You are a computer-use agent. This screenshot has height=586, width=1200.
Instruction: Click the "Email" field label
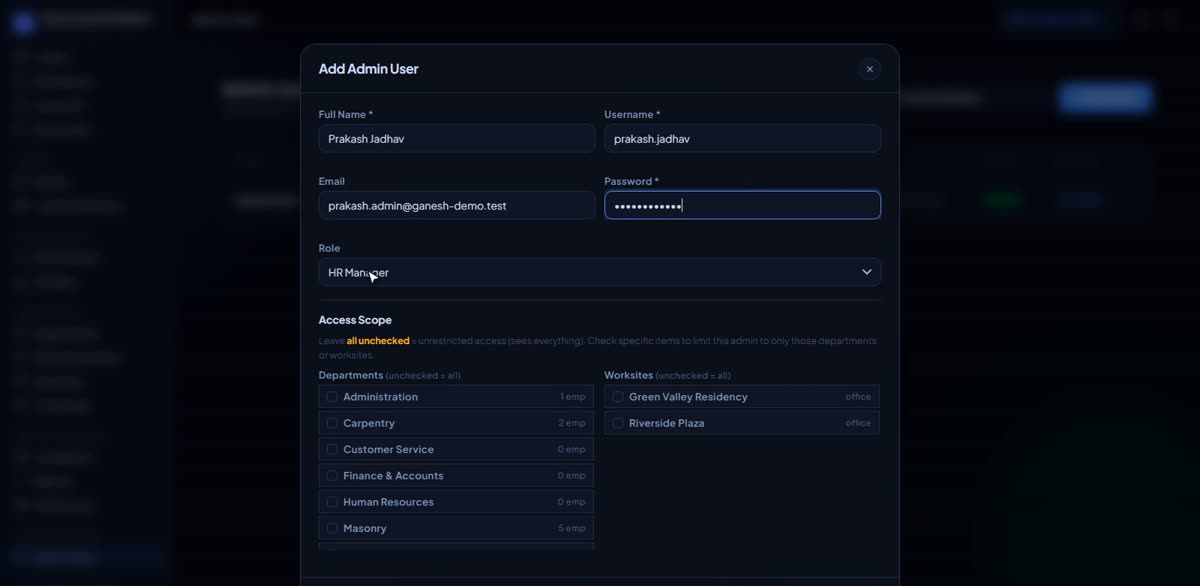point(332,181)
